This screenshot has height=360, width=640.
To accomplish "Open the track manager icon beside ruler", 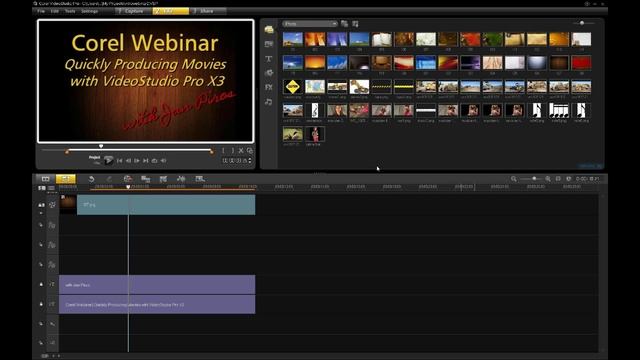I will [51, 188].
